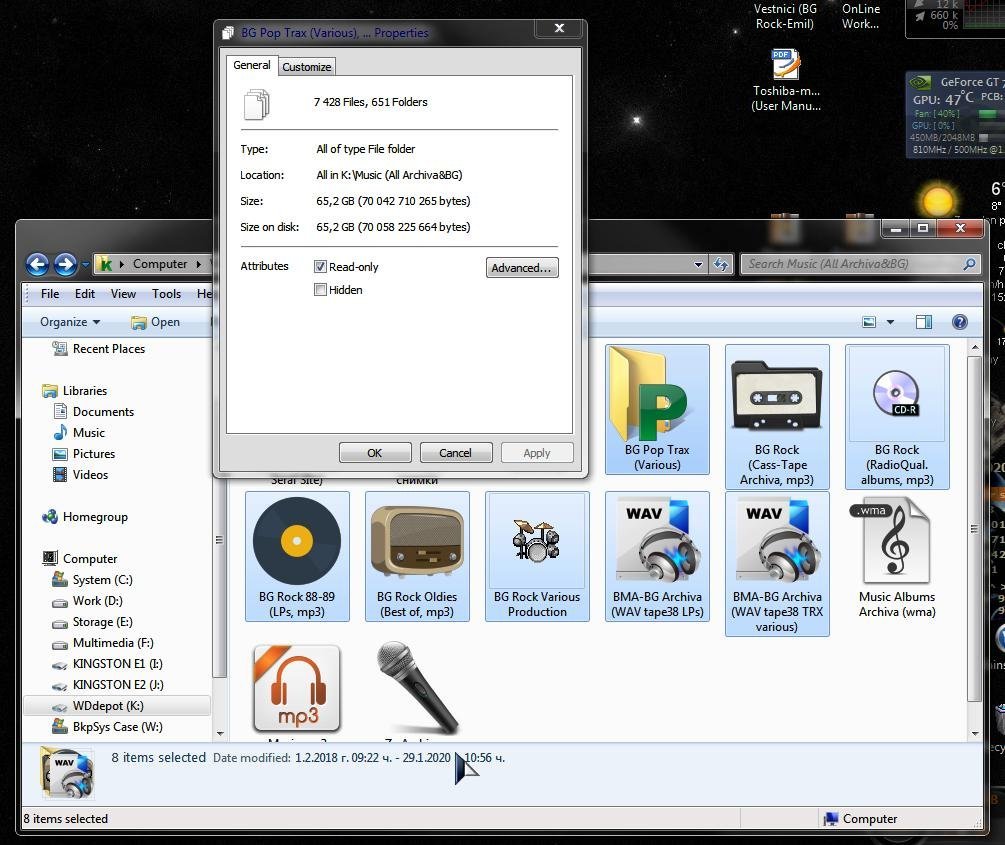Click the Explorer help question mark icon

click(x=959, y=322)
